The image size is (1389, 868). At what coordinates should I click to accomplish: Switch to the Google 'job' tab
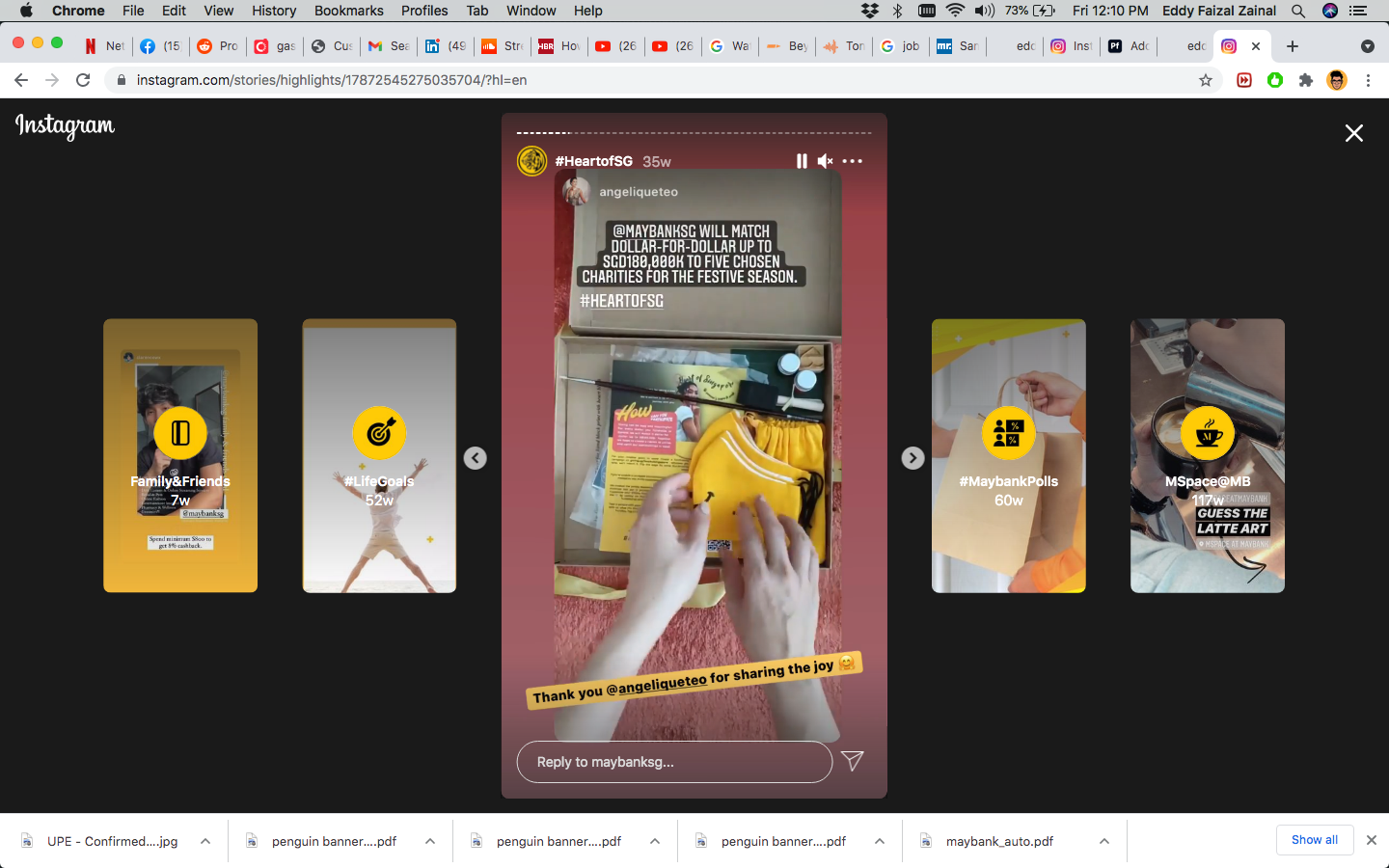click(x=901, y=45)
